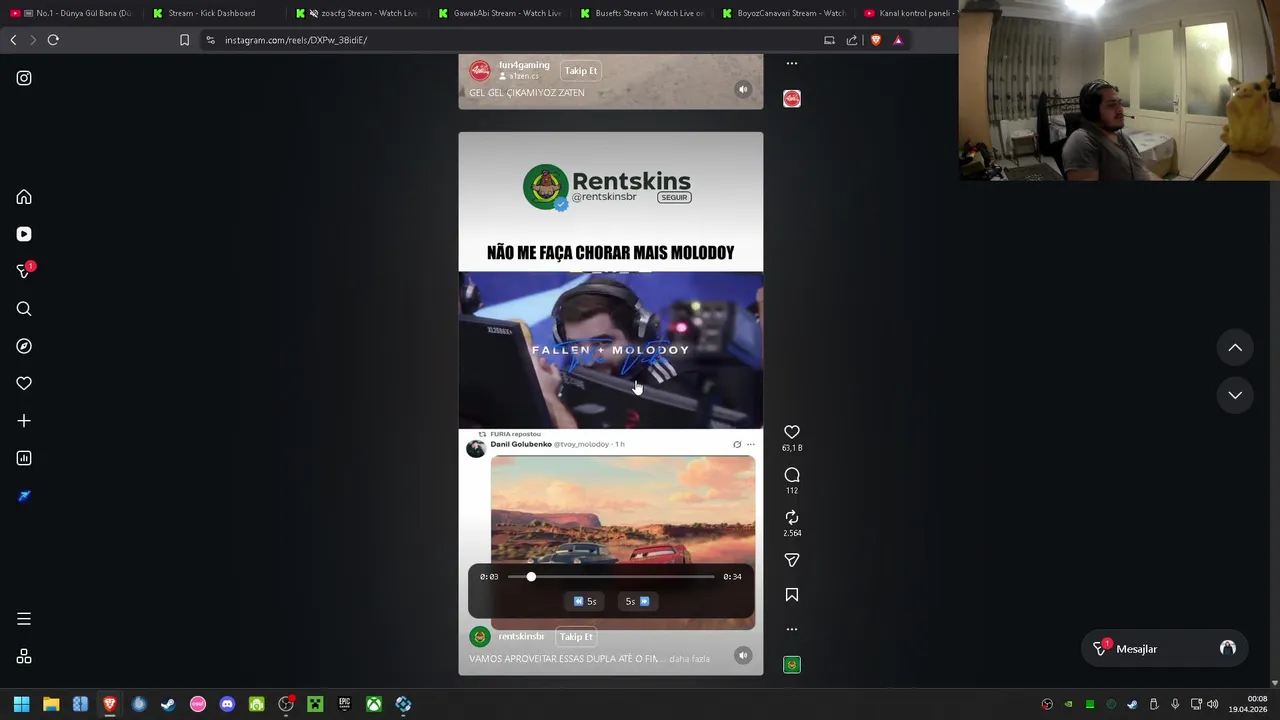
Task: Open Brave Shields lion icon
Action: pos(876,40)
